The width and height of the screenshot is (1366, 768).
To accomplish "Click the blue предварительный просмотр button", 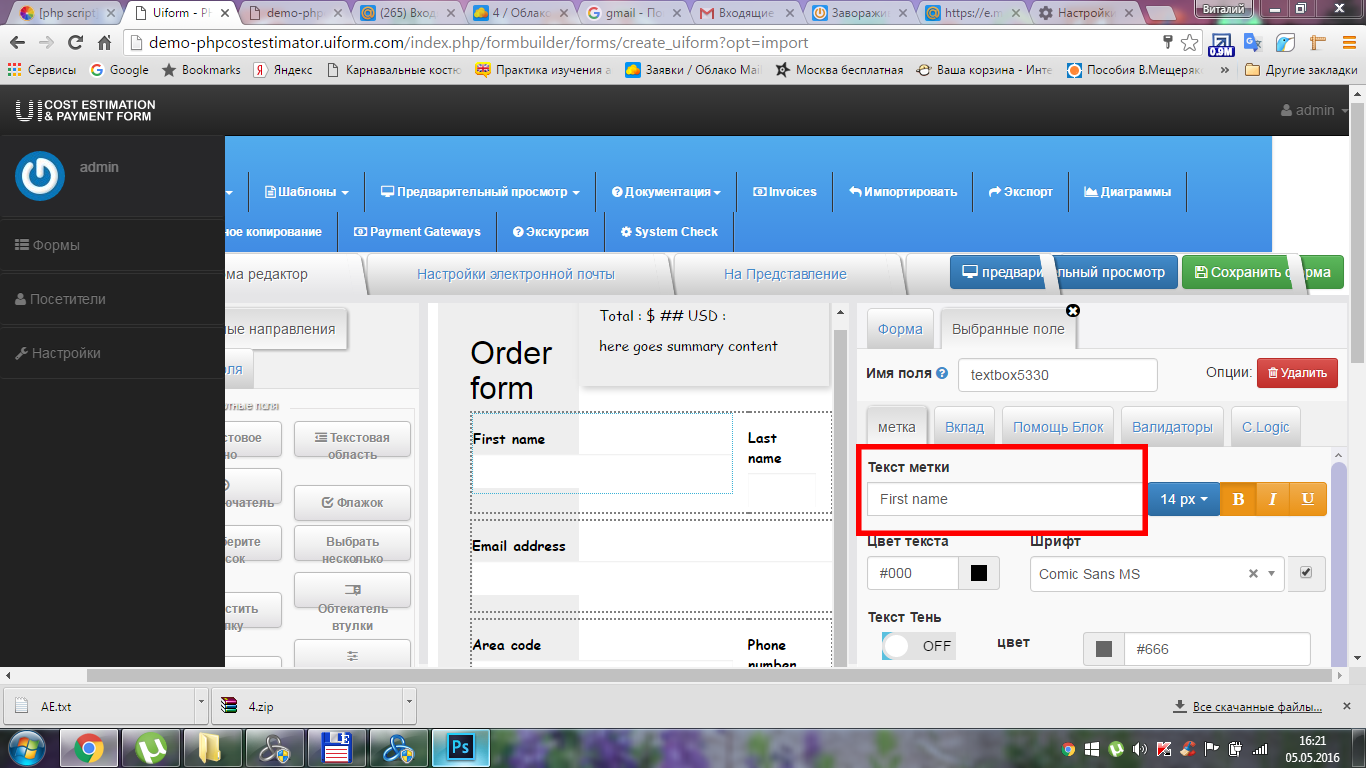I will tap(1063, 272).
